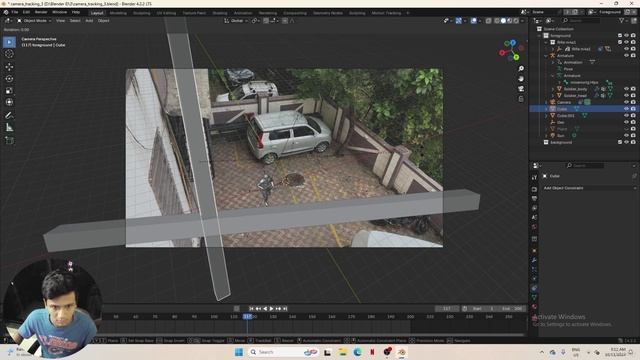Open File Explorer from the taskbar

342,352
